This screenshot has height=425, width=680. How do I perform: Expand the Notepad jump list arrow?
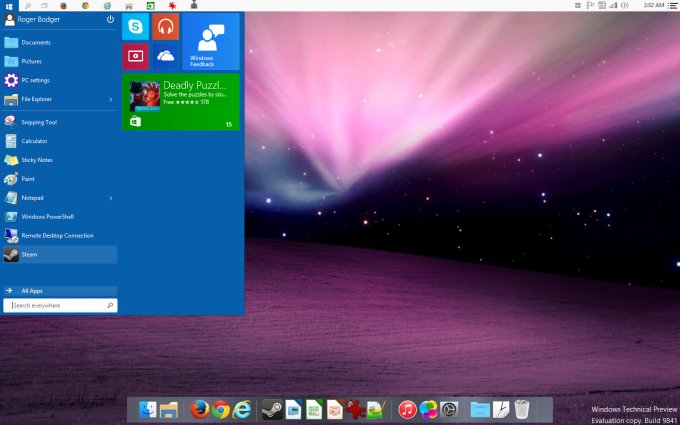tap(110, 198)
